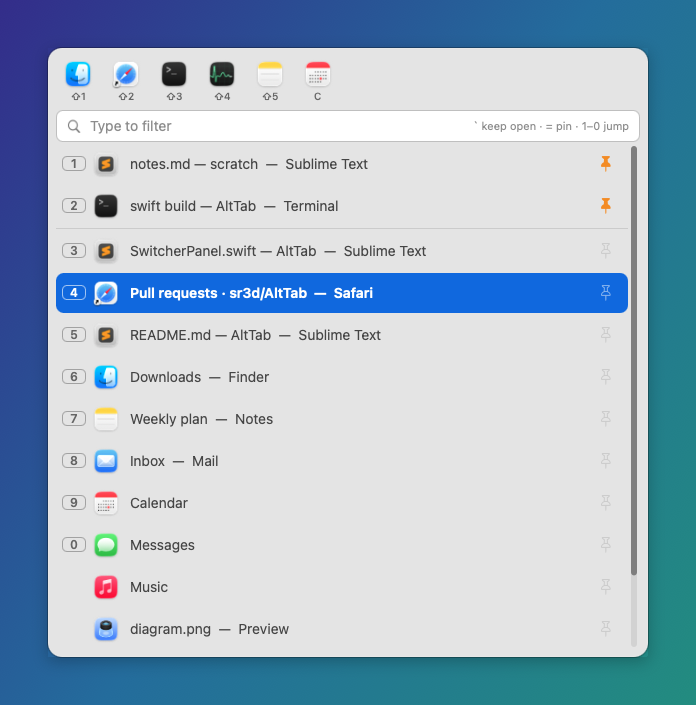Viewport: 696px width, 705px height.
Task: Pin the Music window
Action: (606, 586)
